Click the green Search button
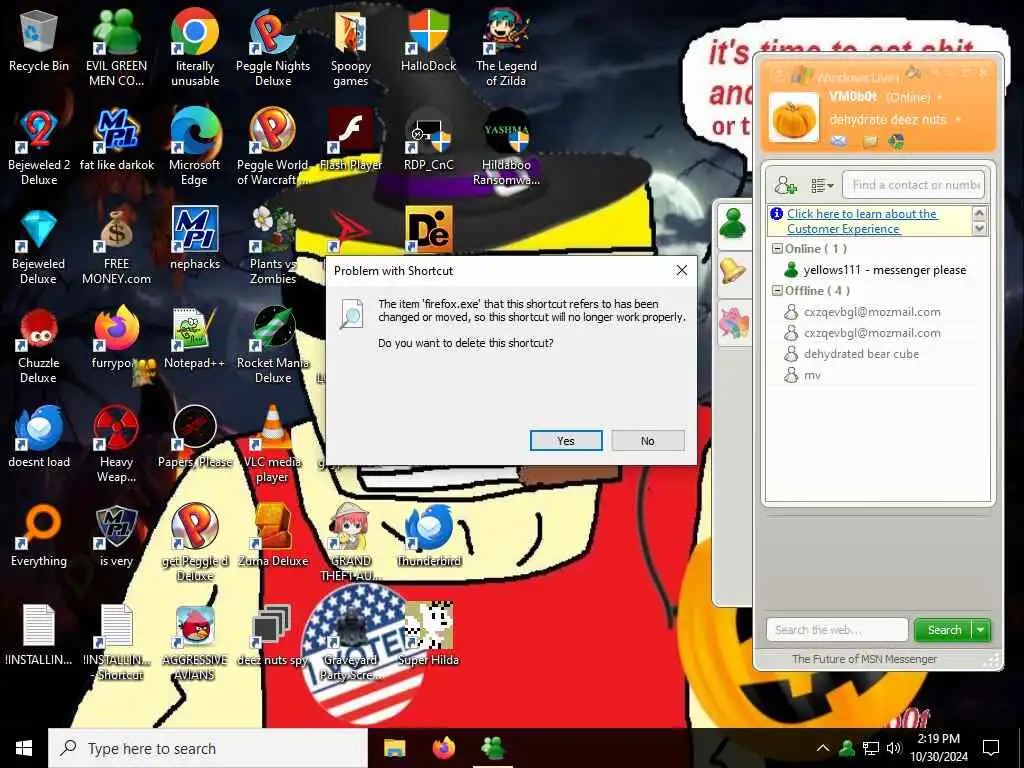Viewport: 1024px width, 768px height. coord(944,630)
